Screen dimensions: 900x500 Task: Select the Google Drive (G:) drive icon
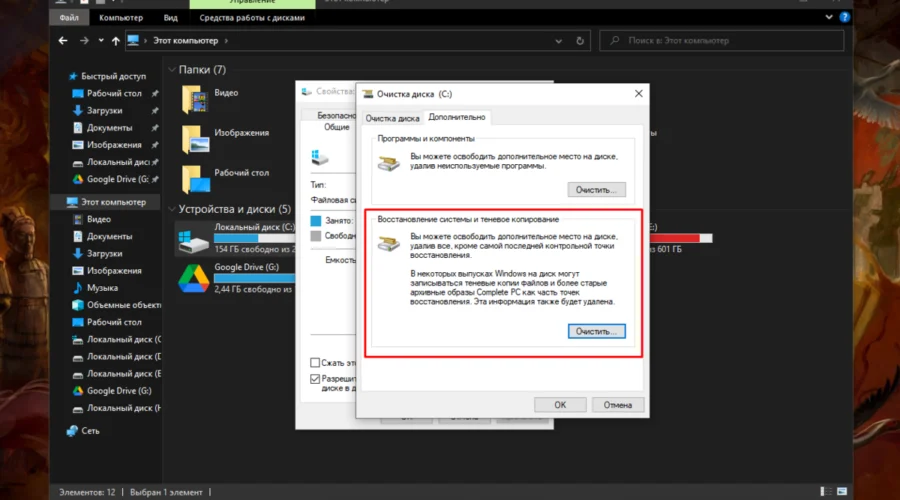coord(192,277)
